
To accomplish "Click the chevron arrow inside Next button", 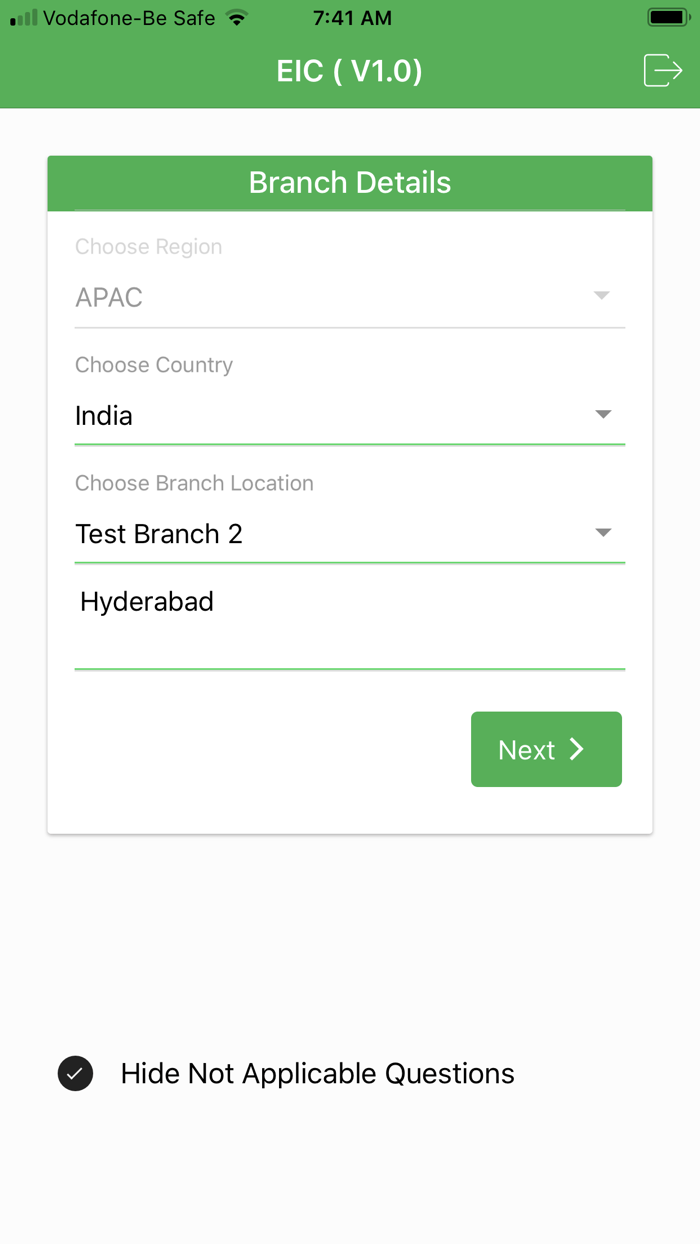I will coord(577,750).
